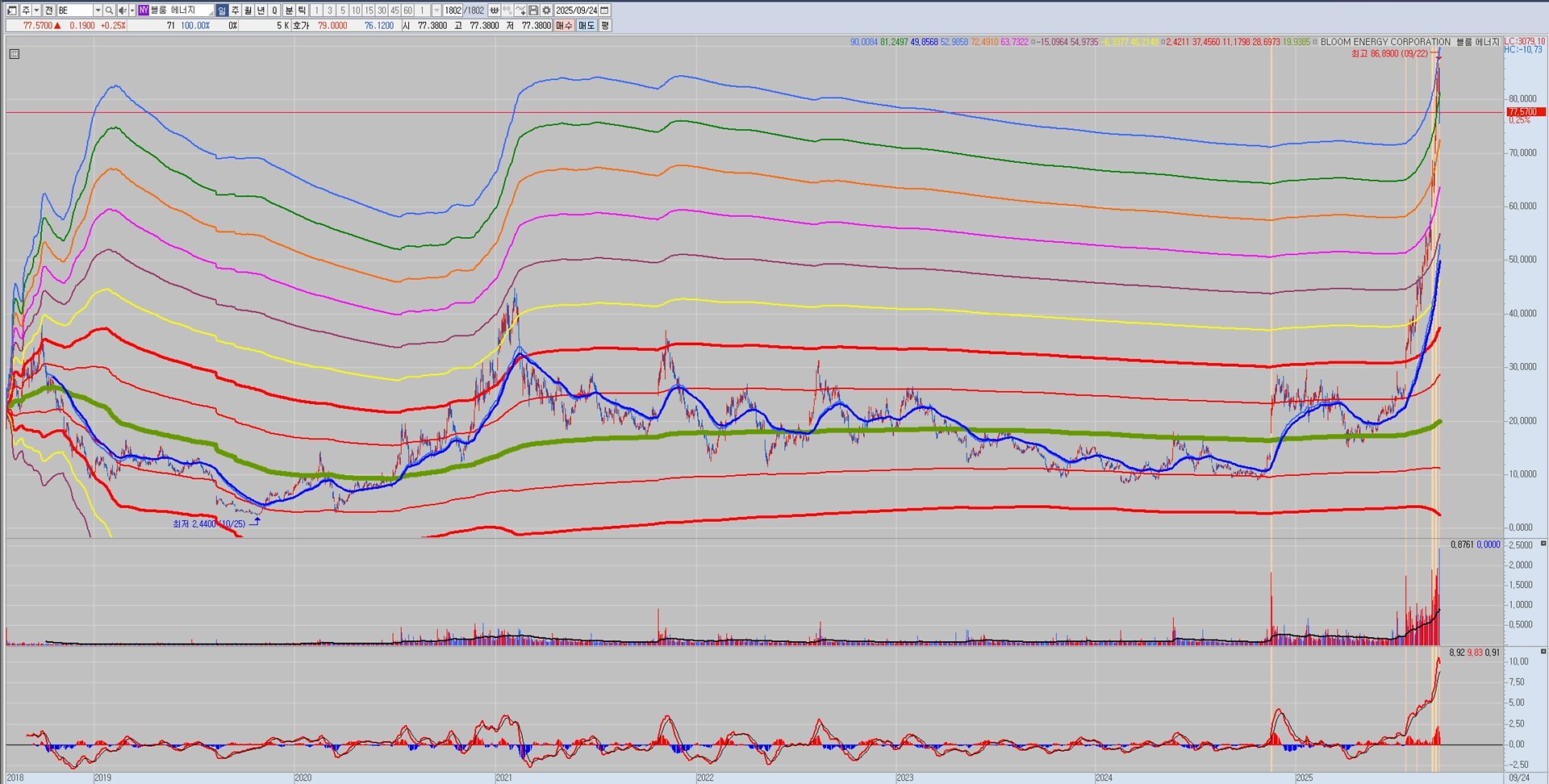Select the 60 minute interval button
The width and height of the screenshot is (1549, 784).
pyautogui.click(x=407, y=10)
